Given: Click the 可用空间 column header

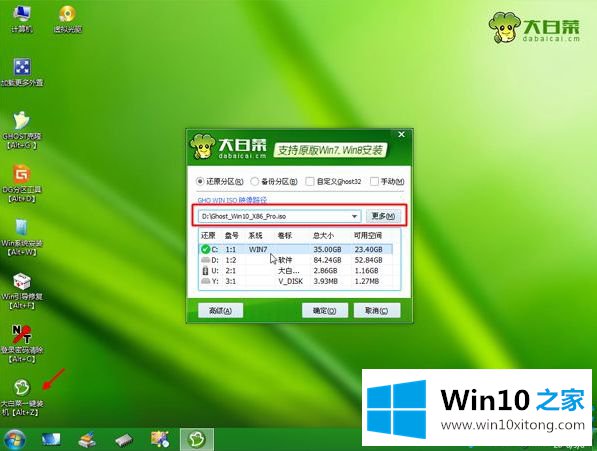Looking at the screenshot, I should pyautogui.click(x=367, y=236).
